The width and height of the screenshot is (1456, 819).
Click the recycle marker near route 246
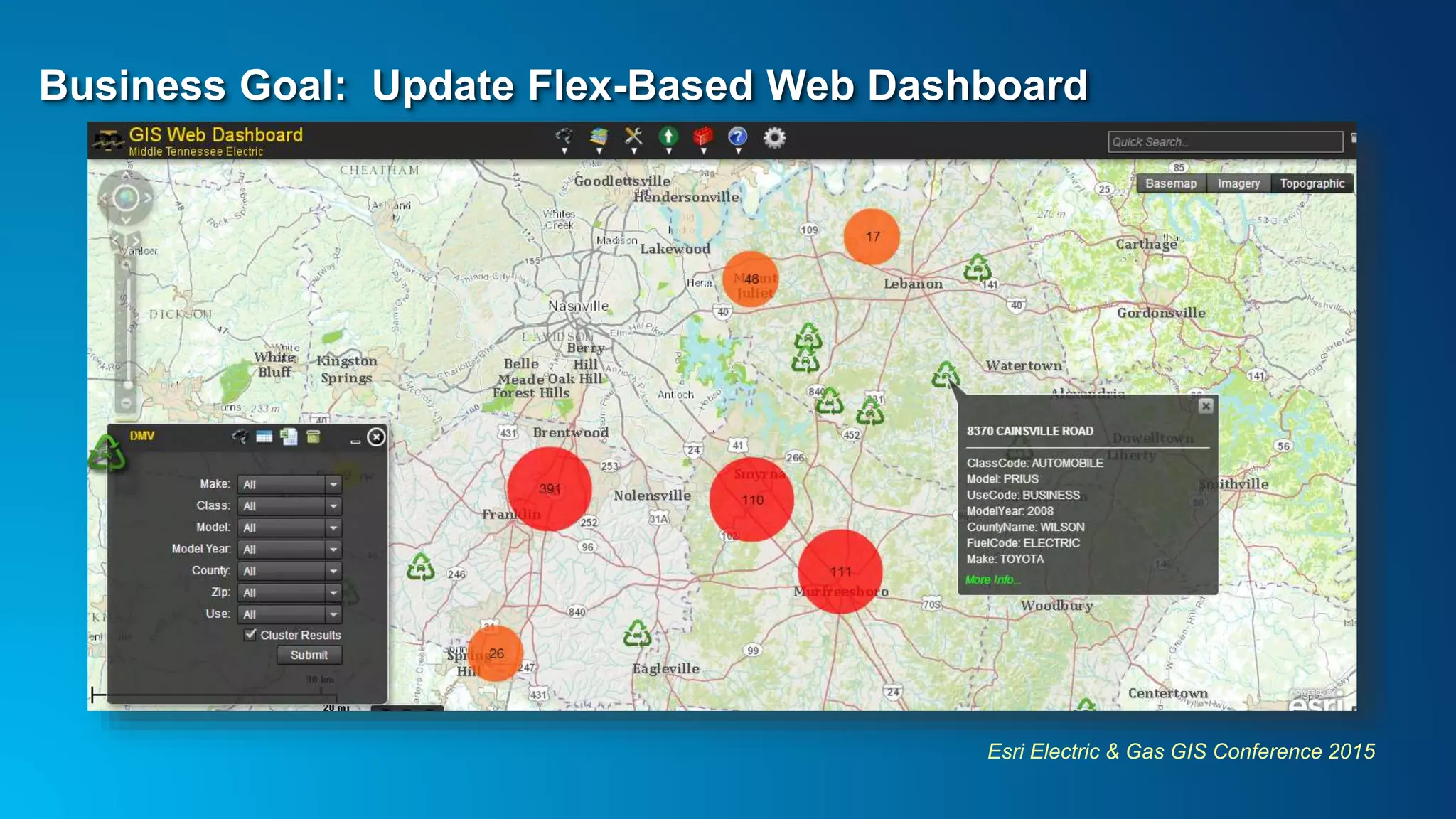coord(421,567)
